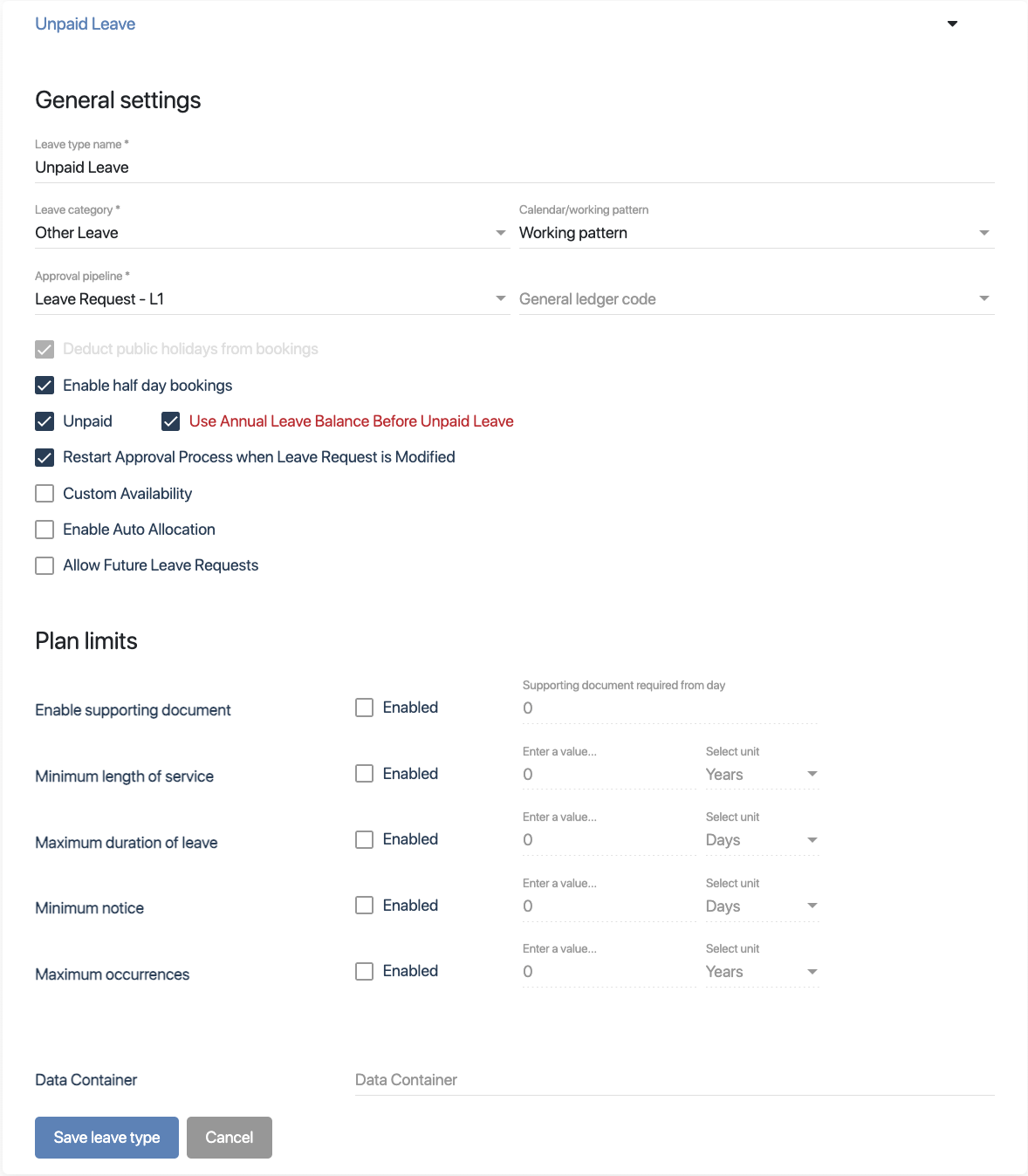Enable the supporting document limit
Image resolution: width=1028 pixels, height=1176 pixels.
(365, 708)
